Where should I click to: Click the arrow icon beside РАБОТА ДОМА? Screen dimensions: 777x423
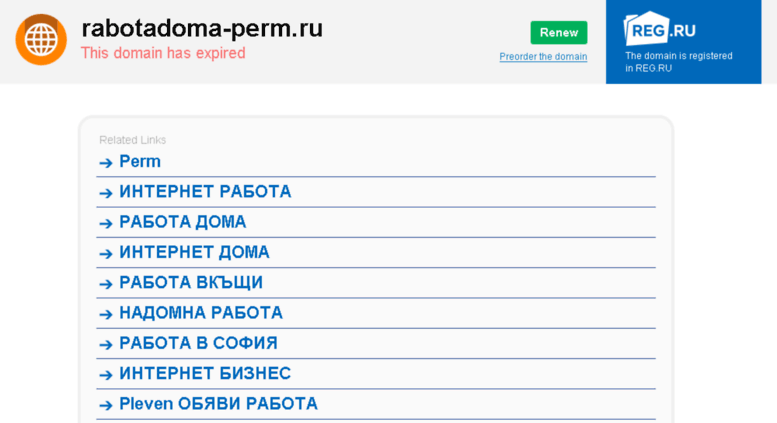pyautogui.click(x=106, y=223)
